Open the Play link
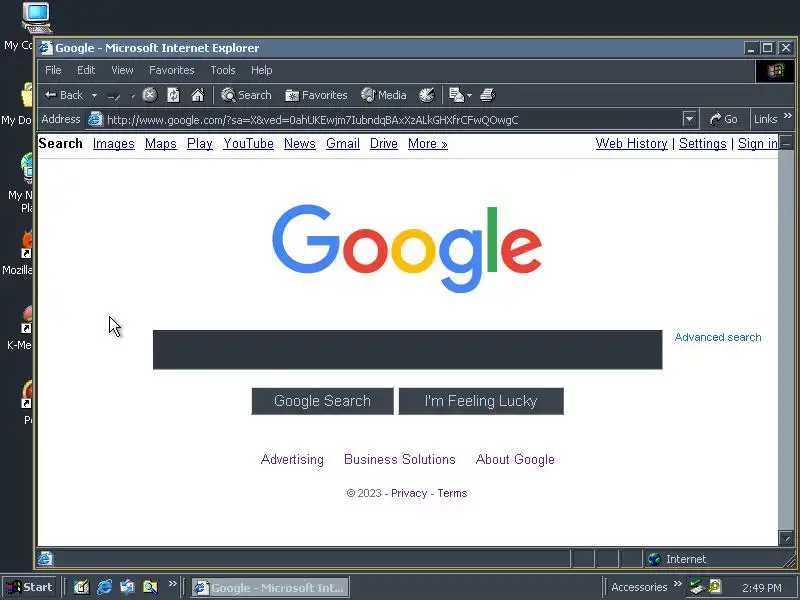This screenshot has height=600, width=800. point(199,144)
